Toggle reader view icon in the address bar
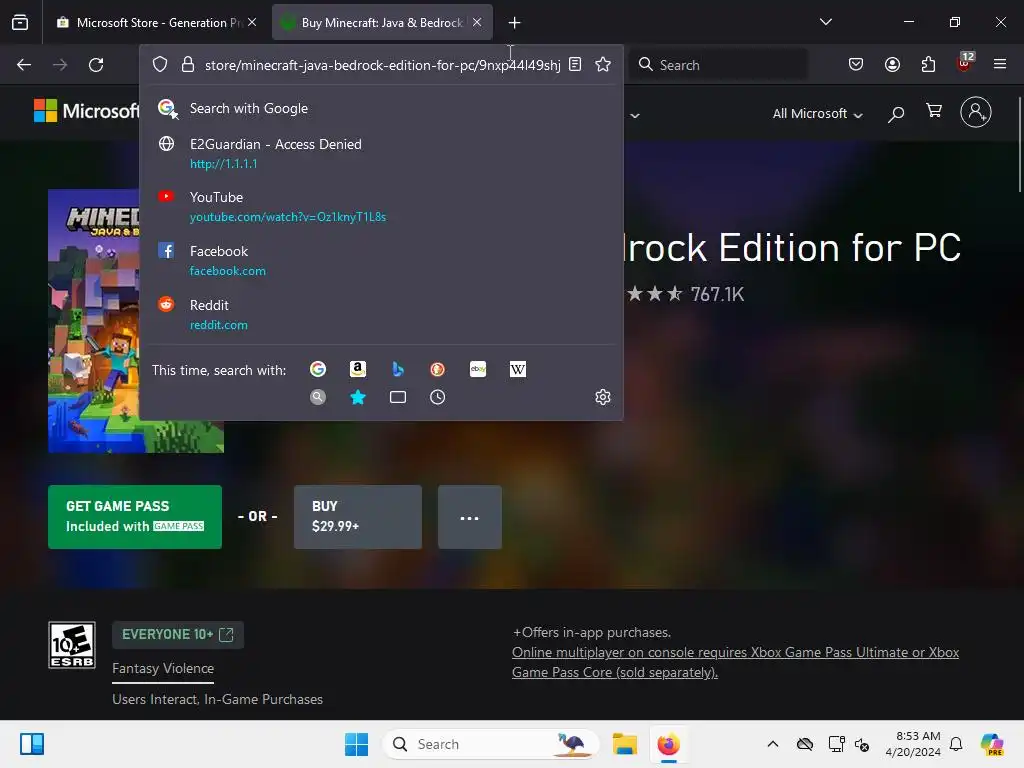The height and width of the screenshot is (768, 1024). coord(575,64)
